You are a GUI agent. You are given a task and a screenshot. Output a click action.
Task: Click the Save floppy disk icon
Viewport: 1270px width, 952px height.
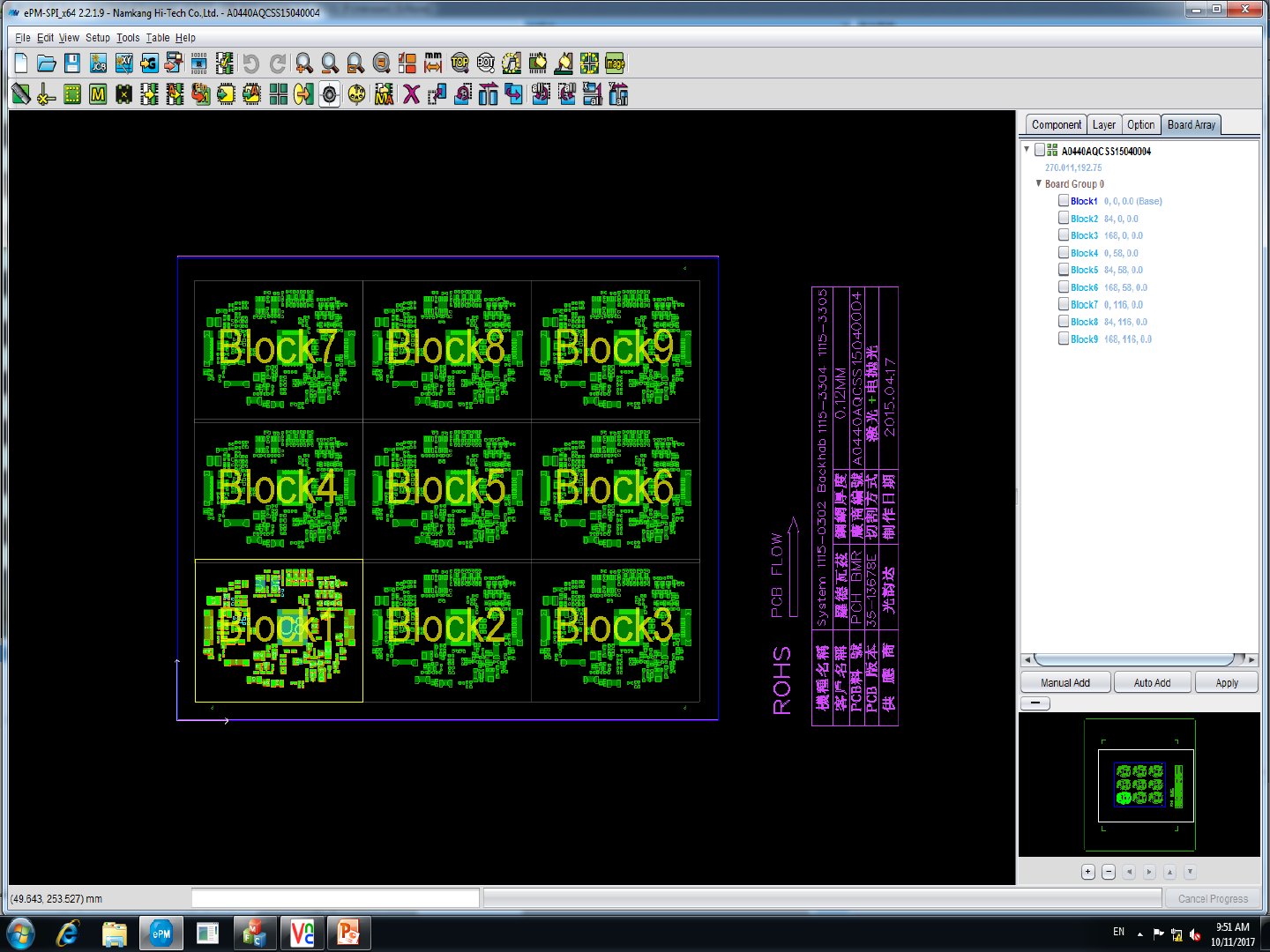click(x=72, y=63)
